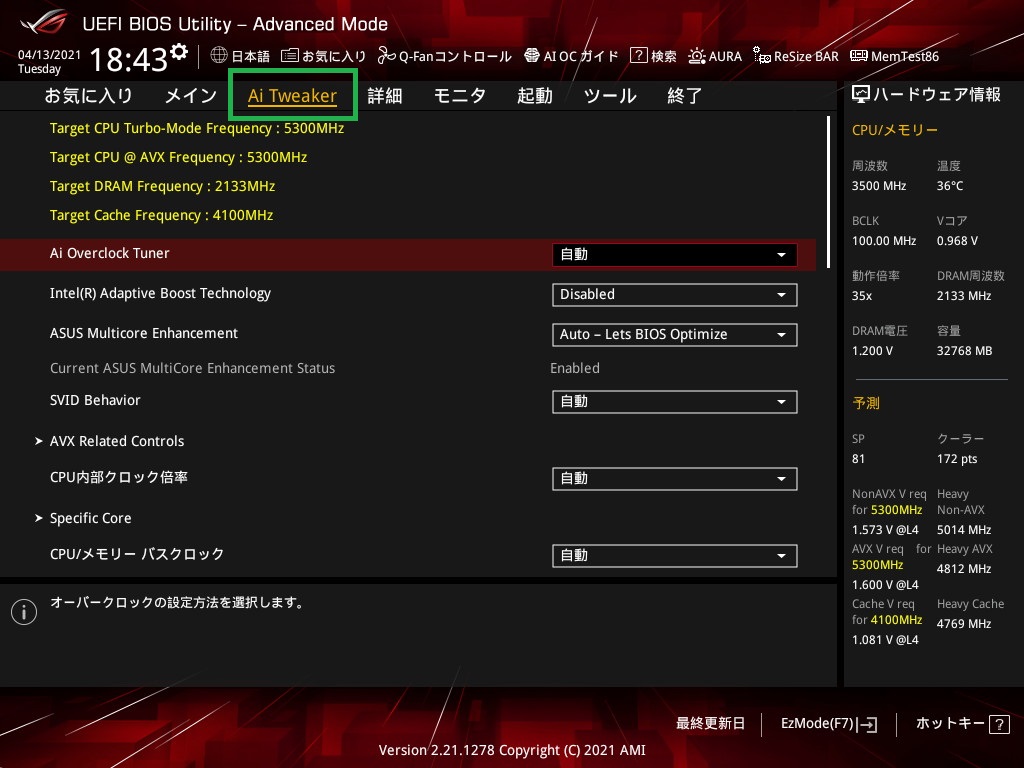Select Ai Overclock Tuner label
The width and height of the screenshot is (1024, 768).
pos(110,253)
